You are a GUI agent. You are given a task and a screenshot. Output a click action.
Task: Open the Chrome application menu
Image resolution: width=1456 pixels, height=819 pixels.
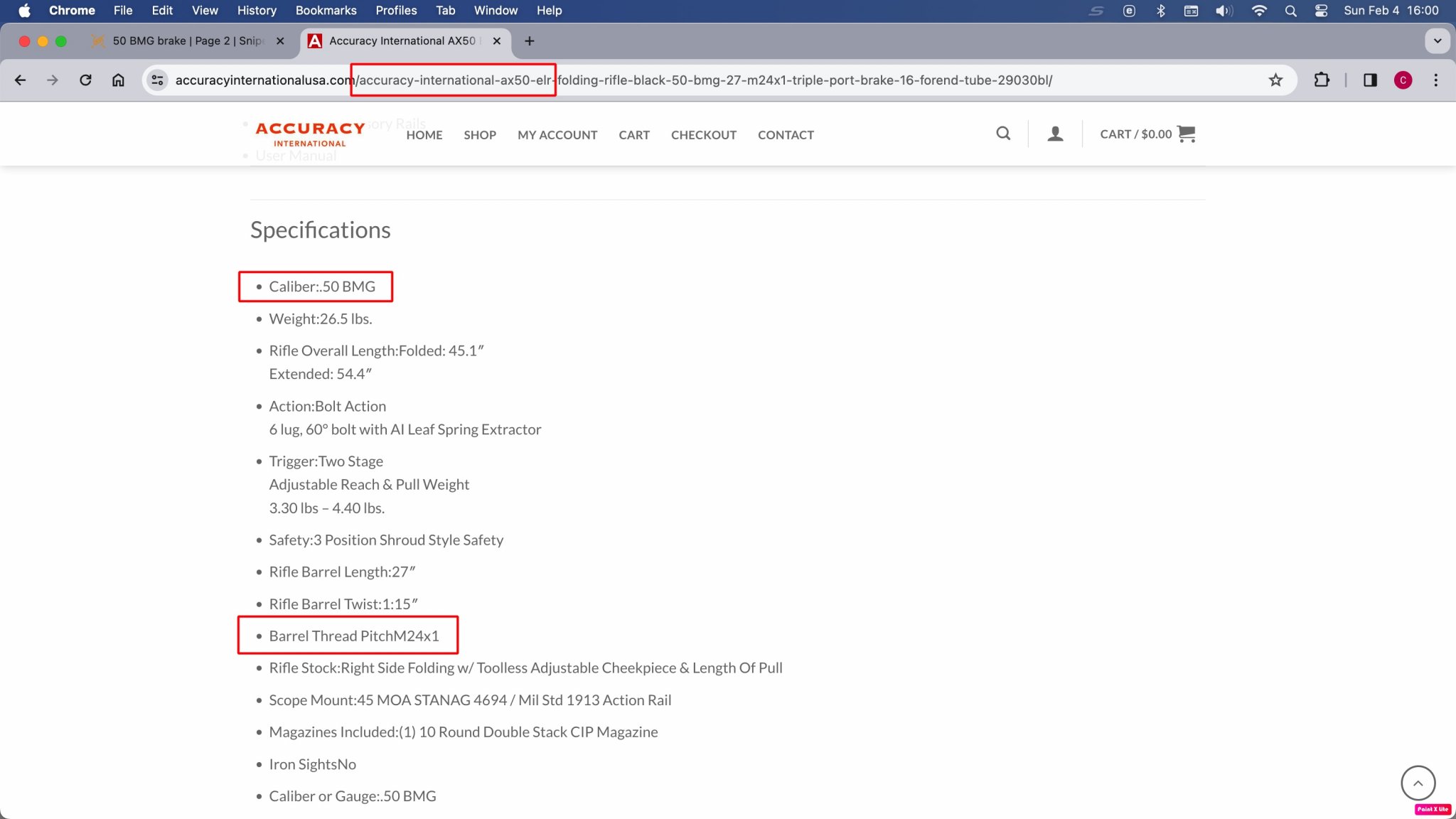coord(72,11)
